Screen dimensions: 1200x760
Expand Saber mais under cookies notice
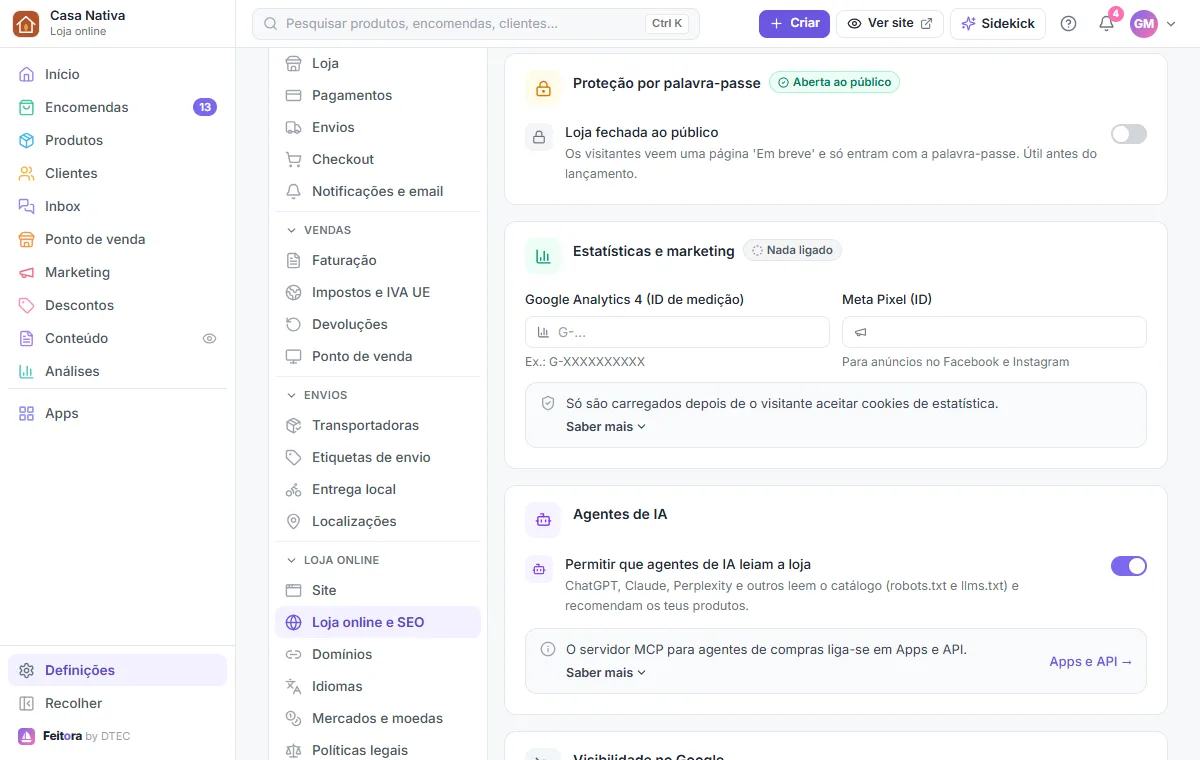click(606, 426)
